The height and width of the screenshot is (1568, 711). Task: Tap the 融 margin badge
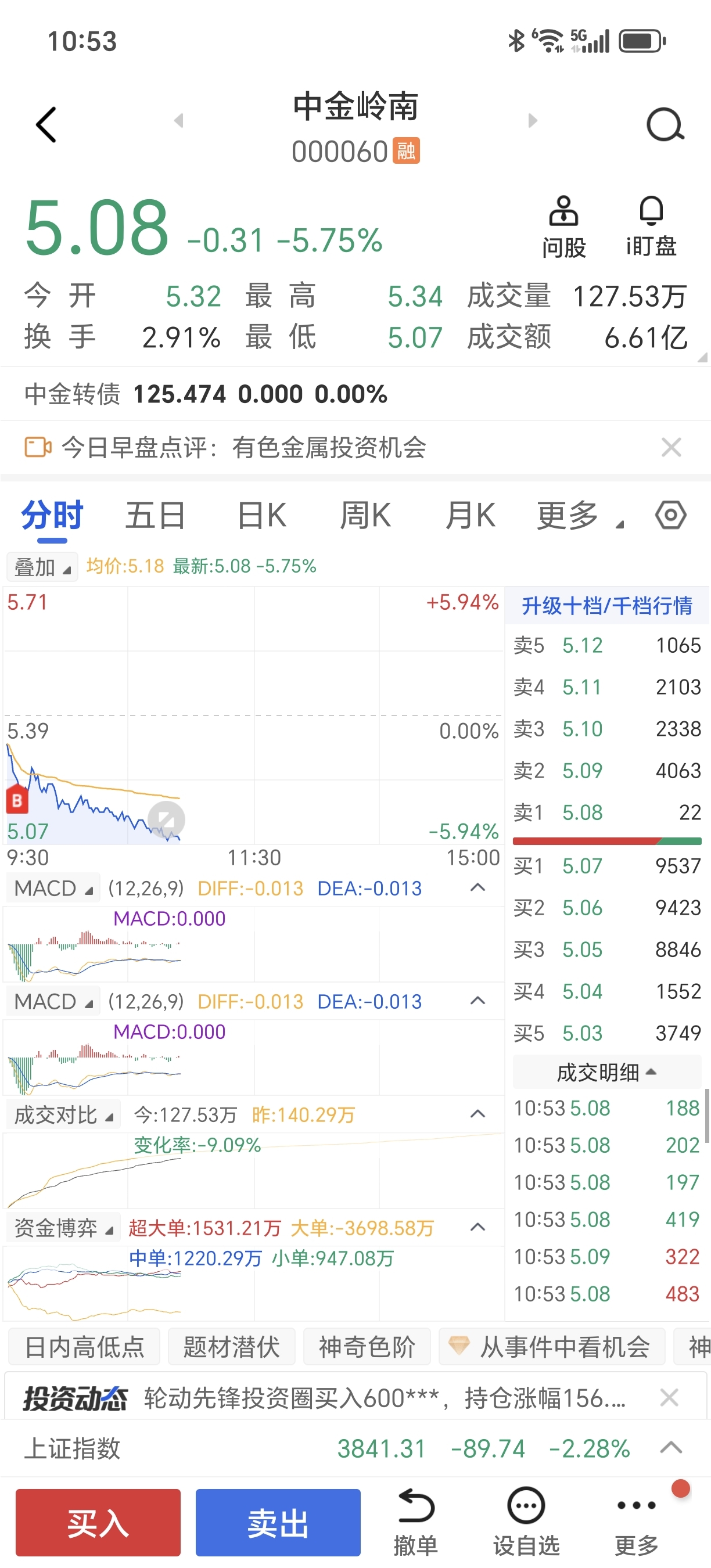click(406, 151)
